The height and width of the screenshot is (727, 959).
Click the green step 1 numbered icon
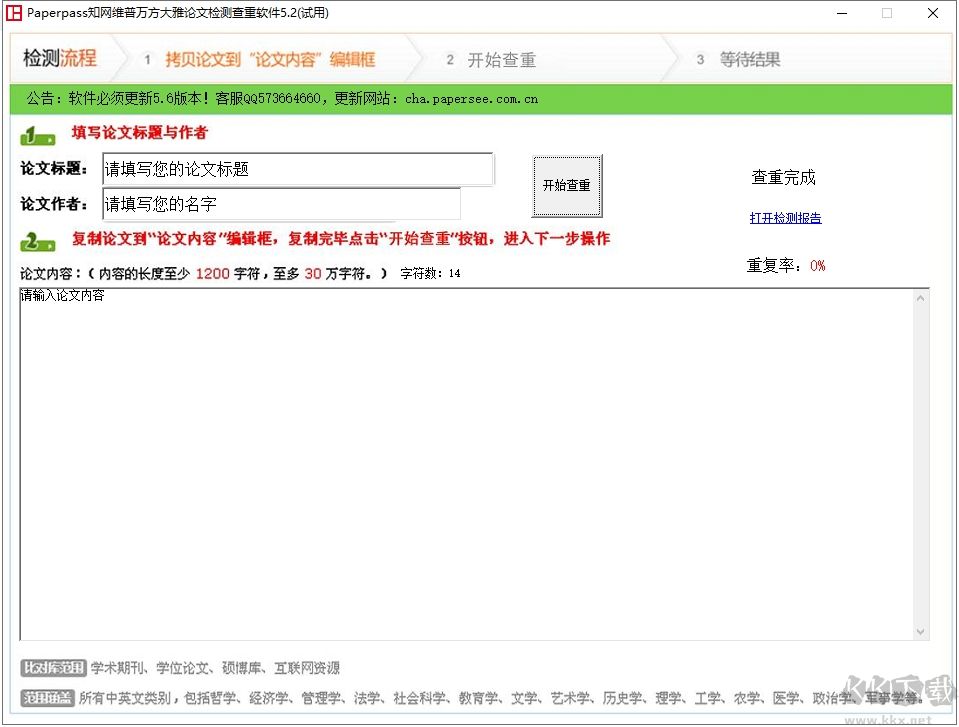click(37, 134)
